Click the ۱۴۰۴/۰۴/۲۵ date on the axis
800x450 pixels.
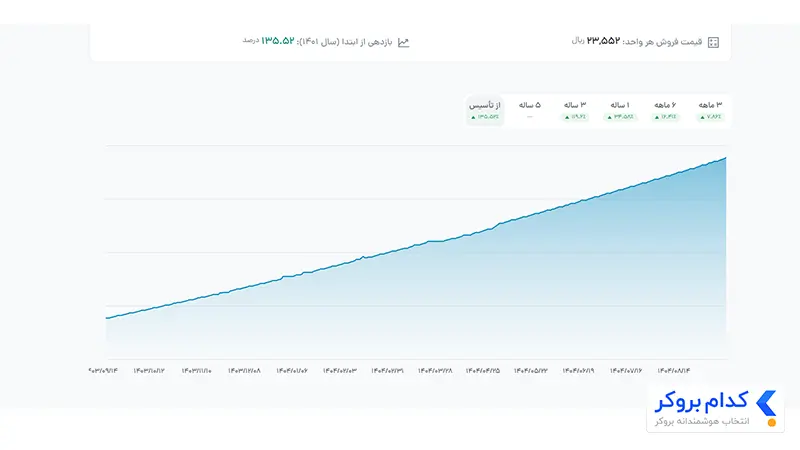(x=483, y=371)
